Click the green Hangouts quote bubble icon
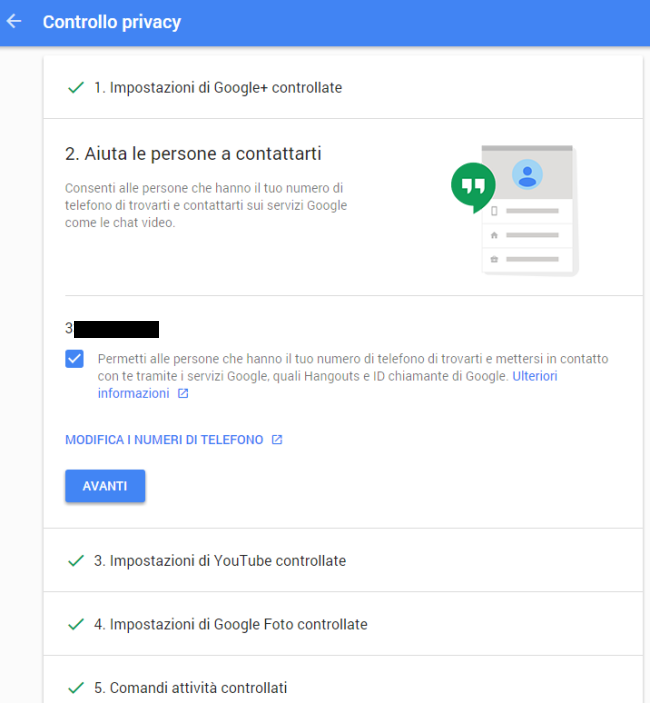Image resolution: width=650 pixels, height=703 pixels. coord(472,187)
